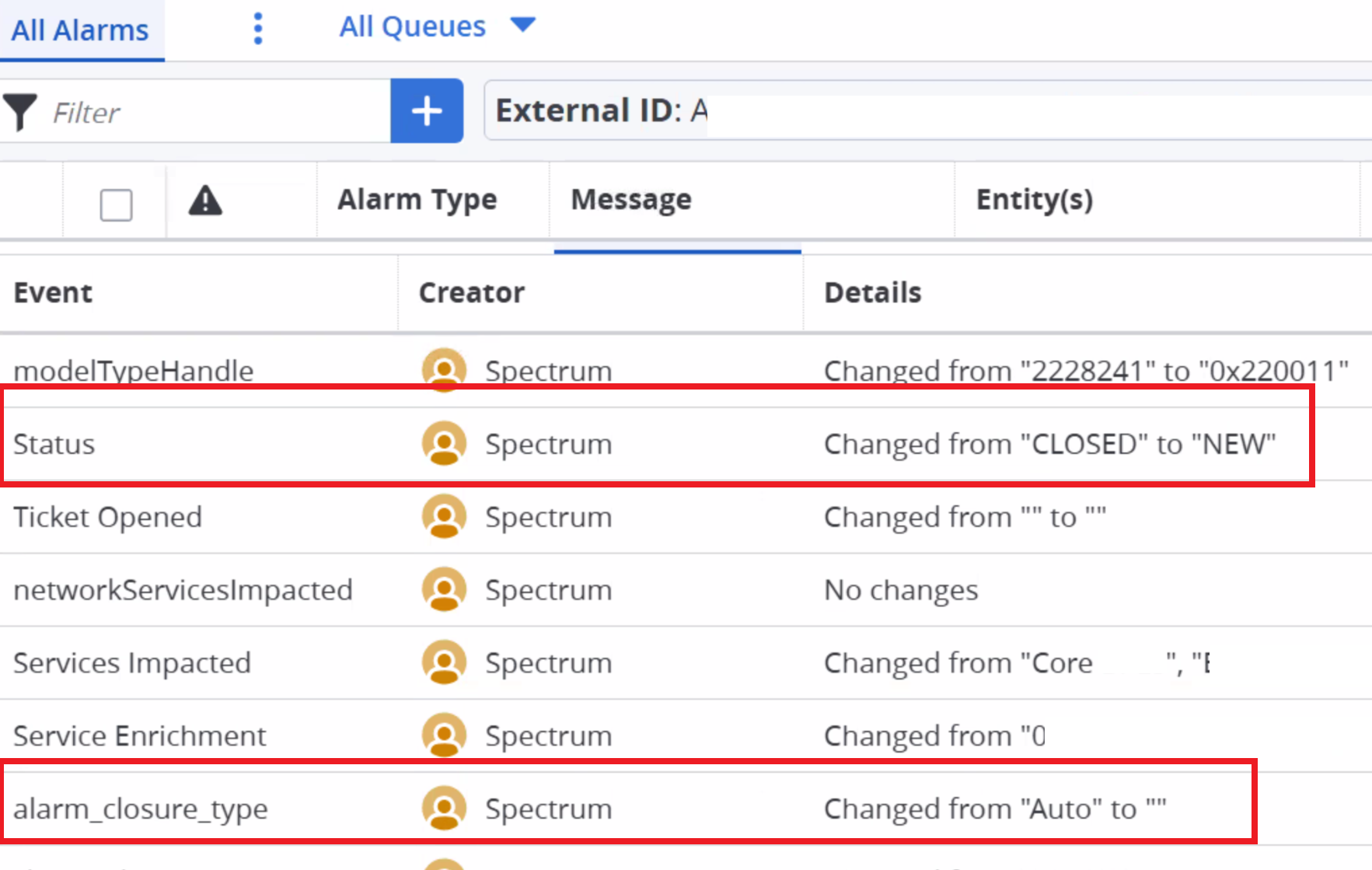The height and width of the screenshot is (870, 1372).
Task: Click Spectrum avatar in modelTypeHandle row
Action: tap(444, 369)
